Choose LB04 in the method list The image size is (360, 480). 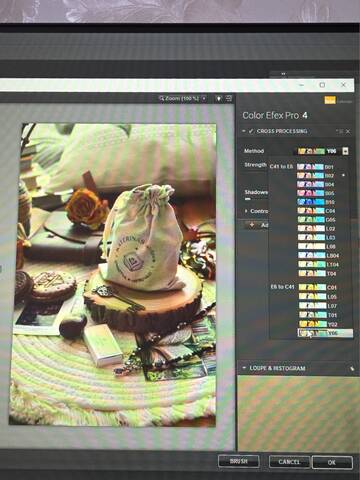318,256
